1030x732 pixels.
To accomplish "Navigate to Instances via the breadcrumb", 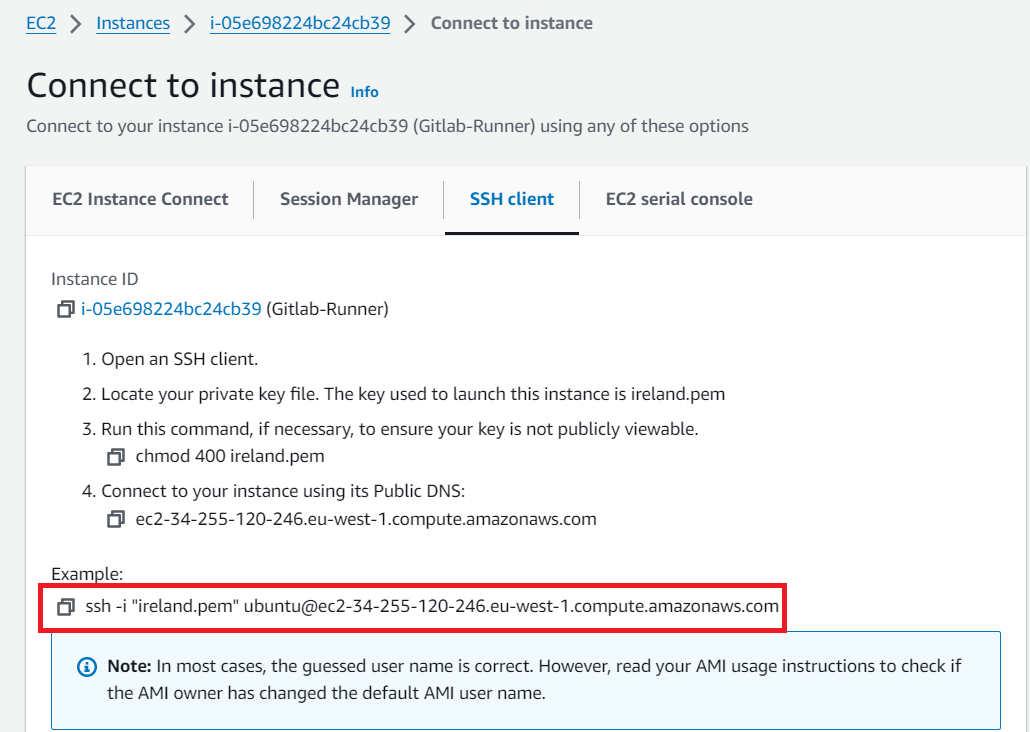I will tap(133, 22).
